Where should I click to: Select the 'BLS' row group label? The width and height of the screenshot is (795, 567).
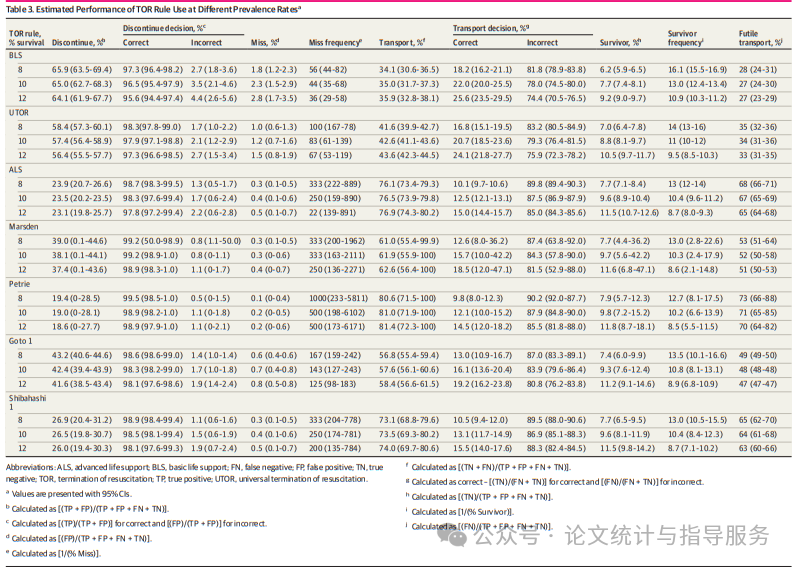16,55
